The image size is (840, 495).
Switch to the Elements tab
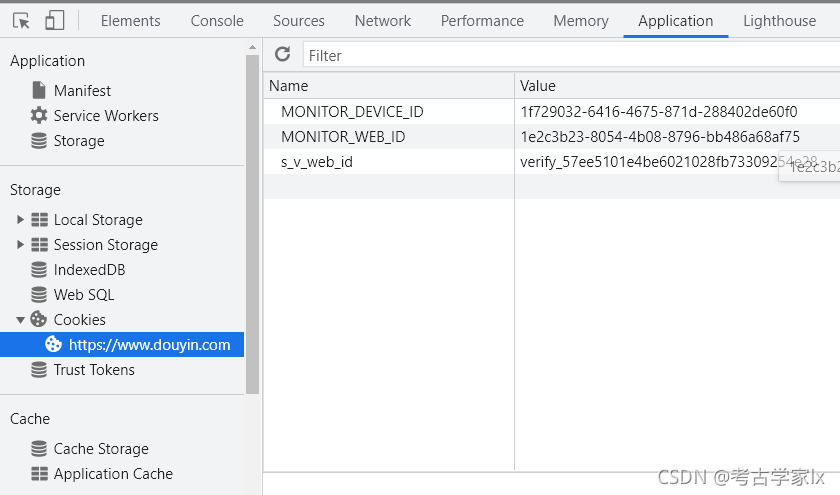point(131,21)
